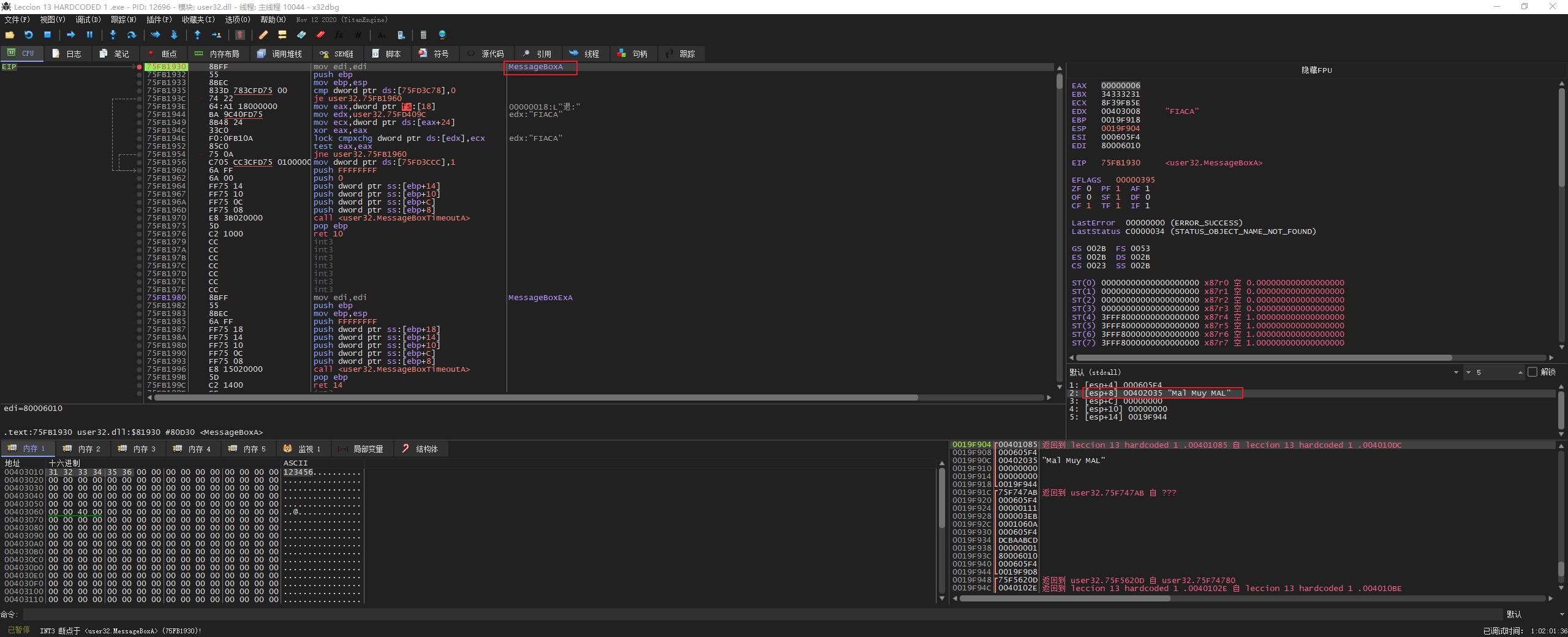
Task: Click the step into toolbar icon
Action: tap(113, 35)
